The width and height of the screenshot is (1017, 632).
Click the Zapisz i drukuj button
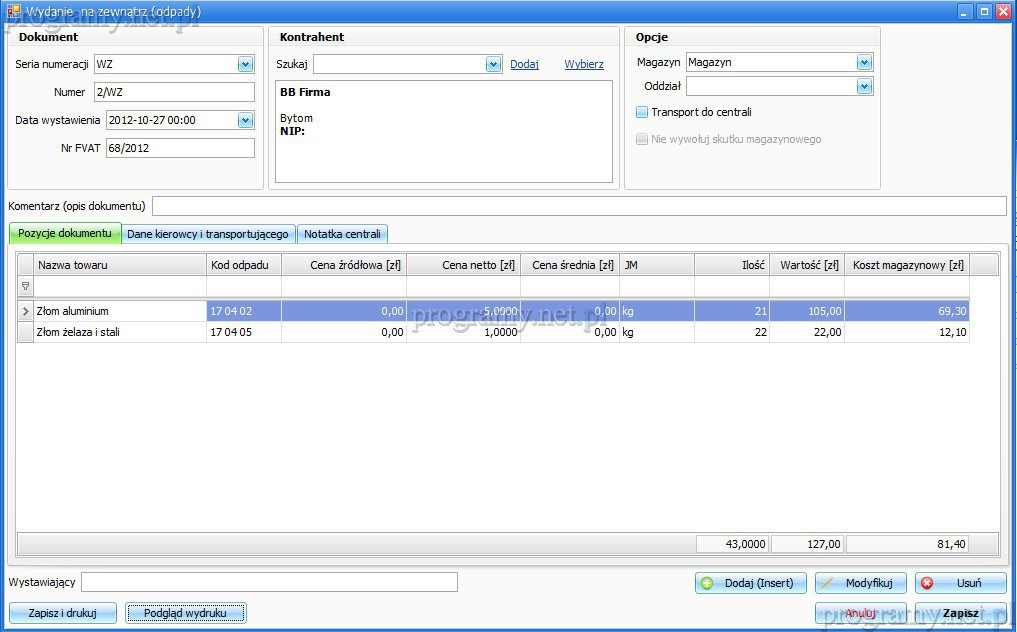(63, 613)
